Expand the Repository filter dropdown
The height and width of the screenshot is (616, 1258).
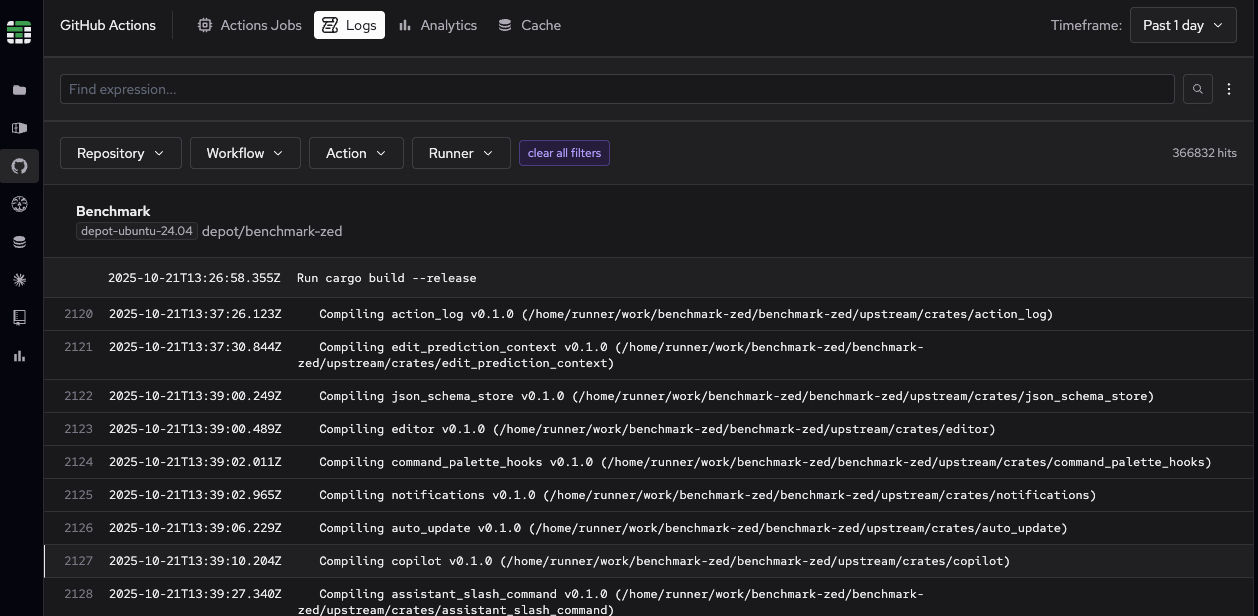click(x=120, y=153)
